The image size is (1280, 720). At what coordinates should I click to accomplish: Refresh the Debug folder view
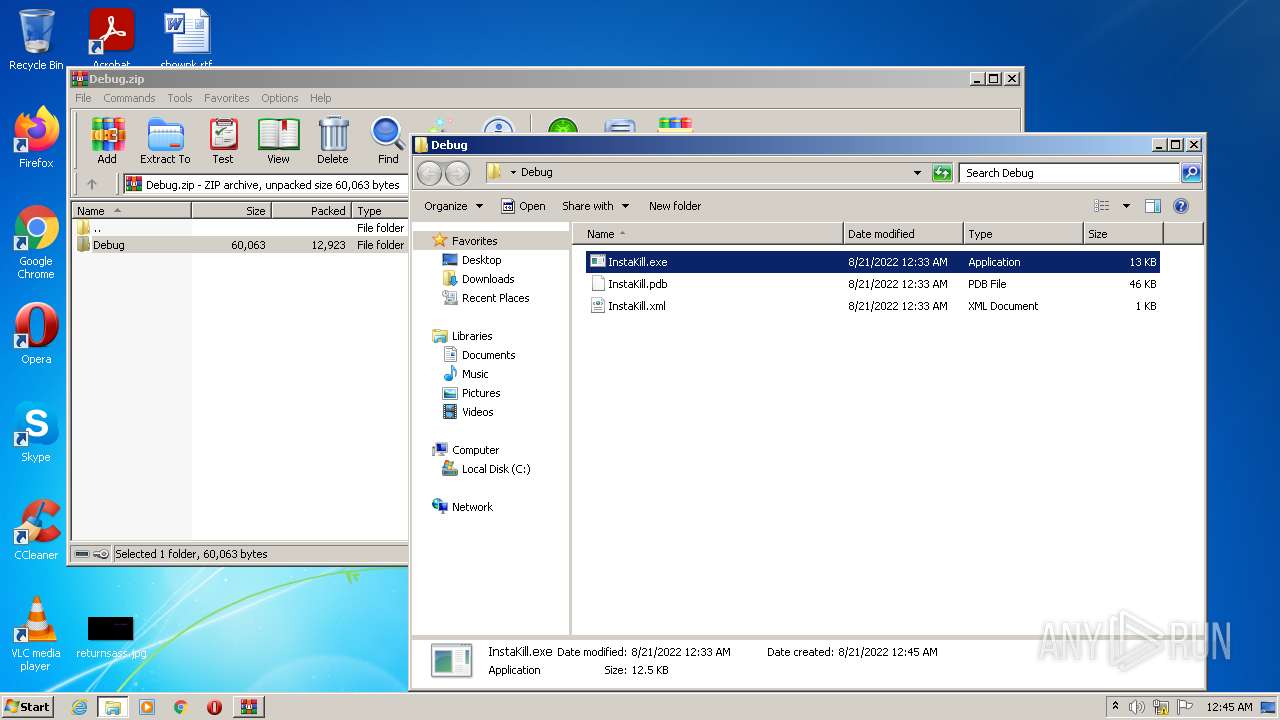click(942, 173)
